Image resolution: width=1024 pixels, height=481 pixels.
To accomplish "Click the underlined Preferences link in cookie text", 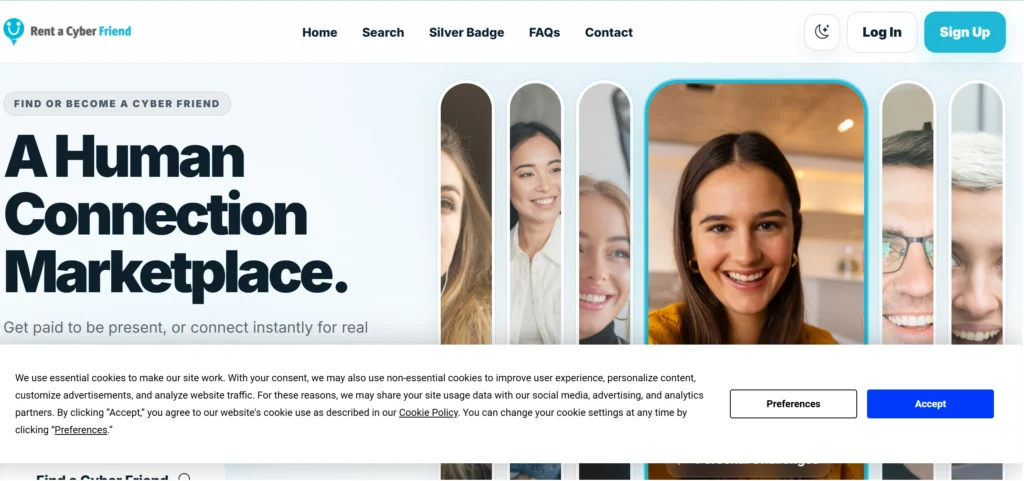I will [81, 430].
